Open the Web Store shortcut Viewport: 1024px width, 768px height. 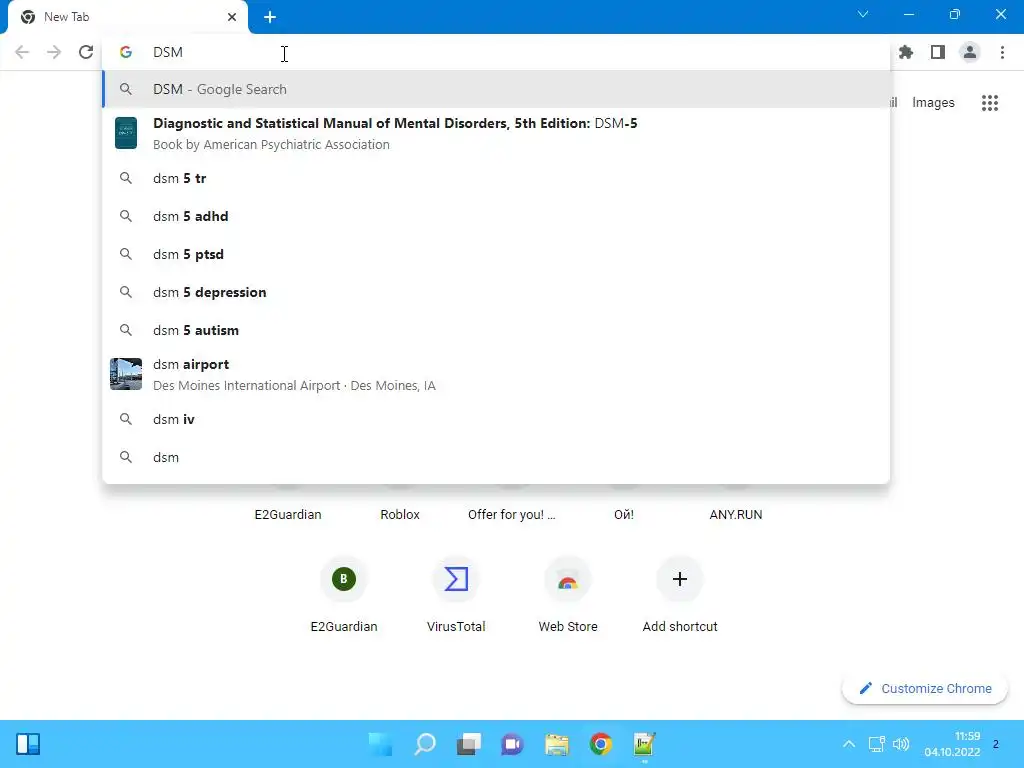(x=568, y=594)
